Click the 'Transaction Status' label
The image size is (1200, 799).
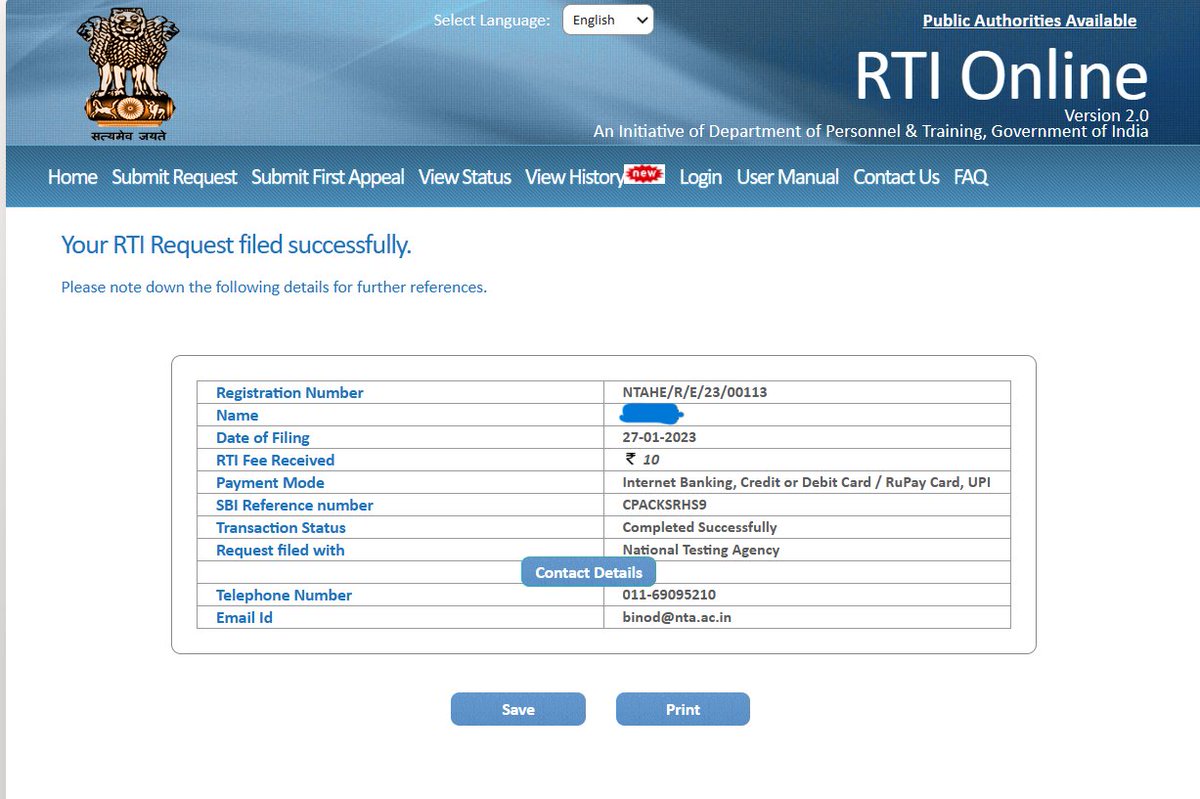click(281, 528)
